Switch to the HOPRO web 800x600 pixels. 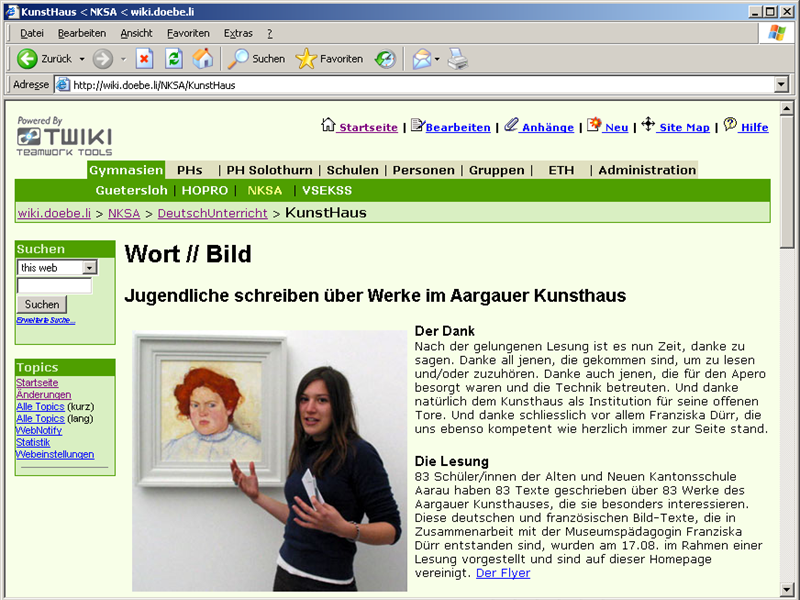click(x=205, y=190)
